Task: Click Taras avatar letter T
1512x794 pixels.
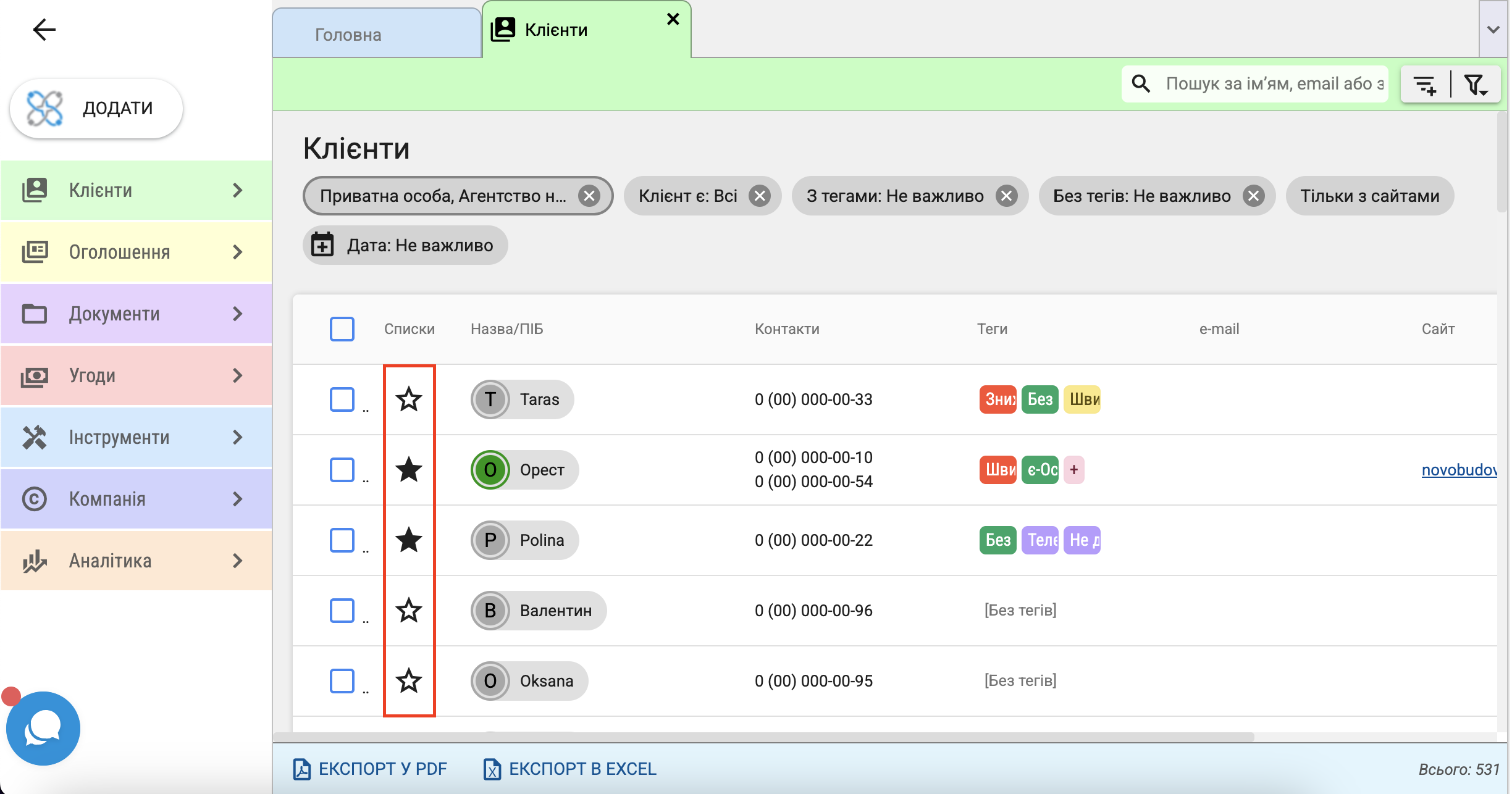Action: (x=490, y=399)
